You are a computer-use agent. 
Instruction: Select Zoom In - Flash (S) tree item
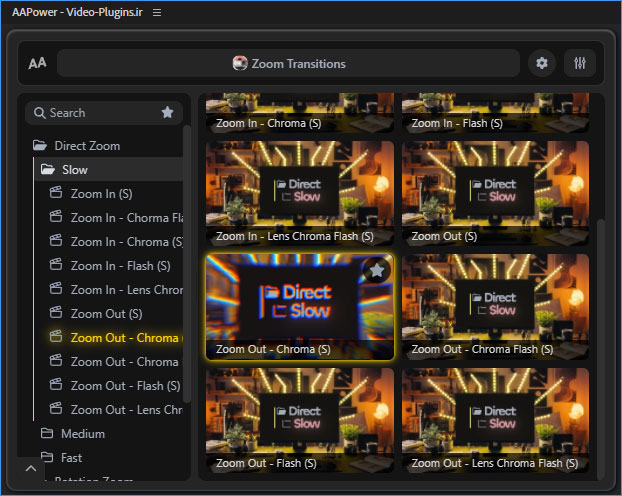[x=121, y=266]
